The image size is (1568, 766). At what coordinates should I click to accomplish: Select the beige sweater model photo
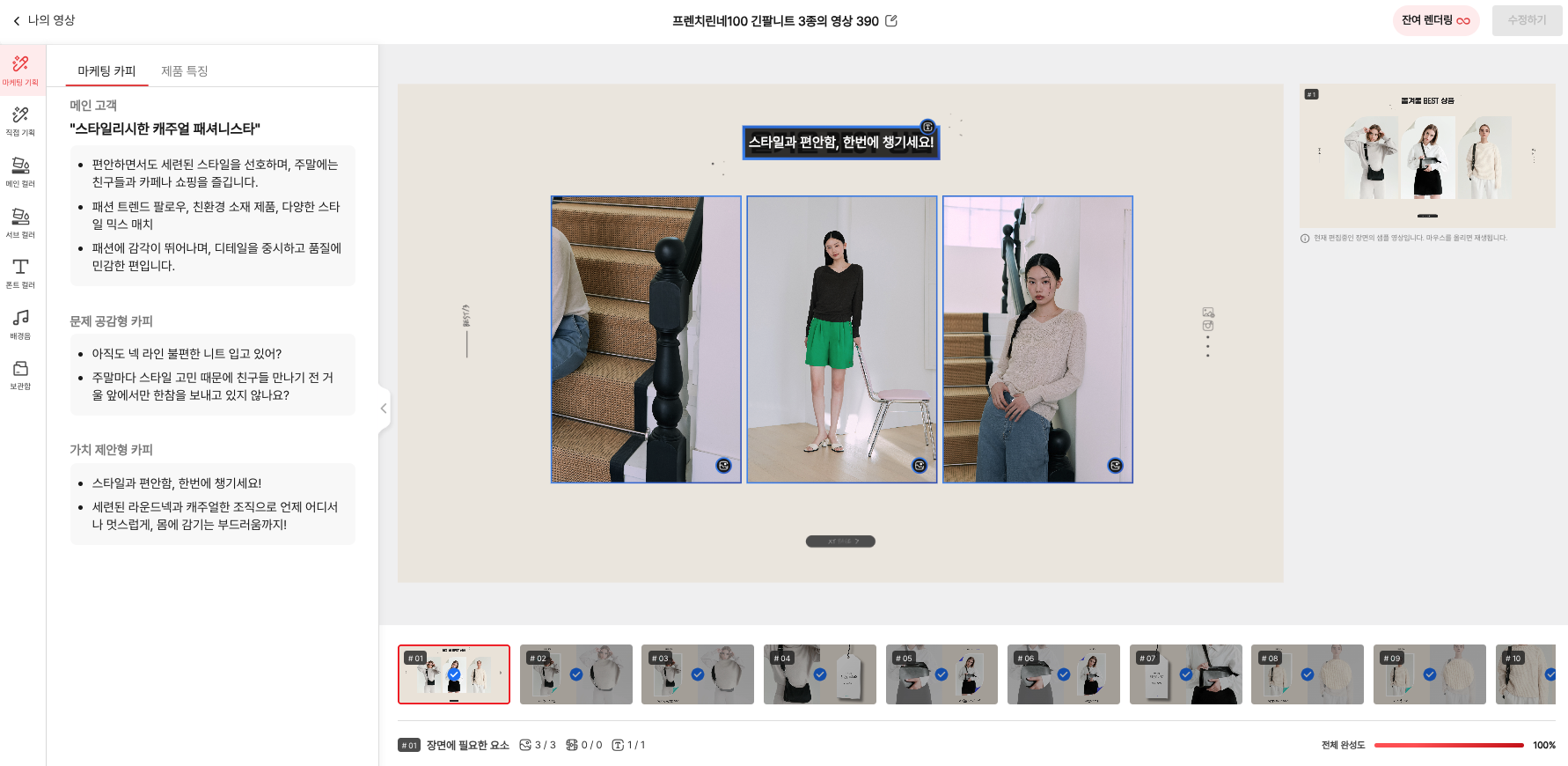[1037, 339]
